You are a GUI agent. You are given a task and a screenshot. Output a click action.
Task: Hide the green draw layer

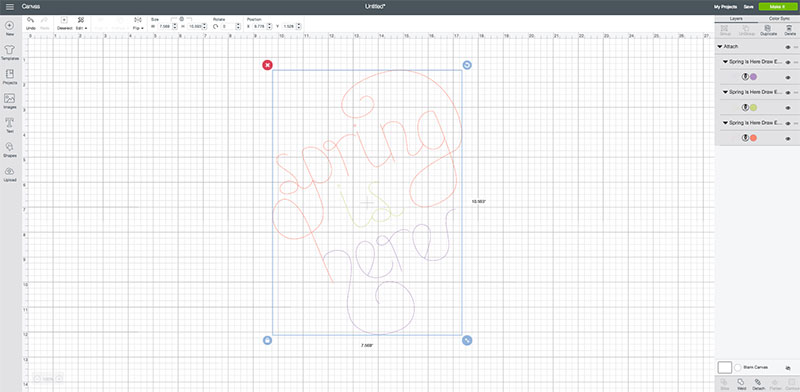click(x=788, y=108)
